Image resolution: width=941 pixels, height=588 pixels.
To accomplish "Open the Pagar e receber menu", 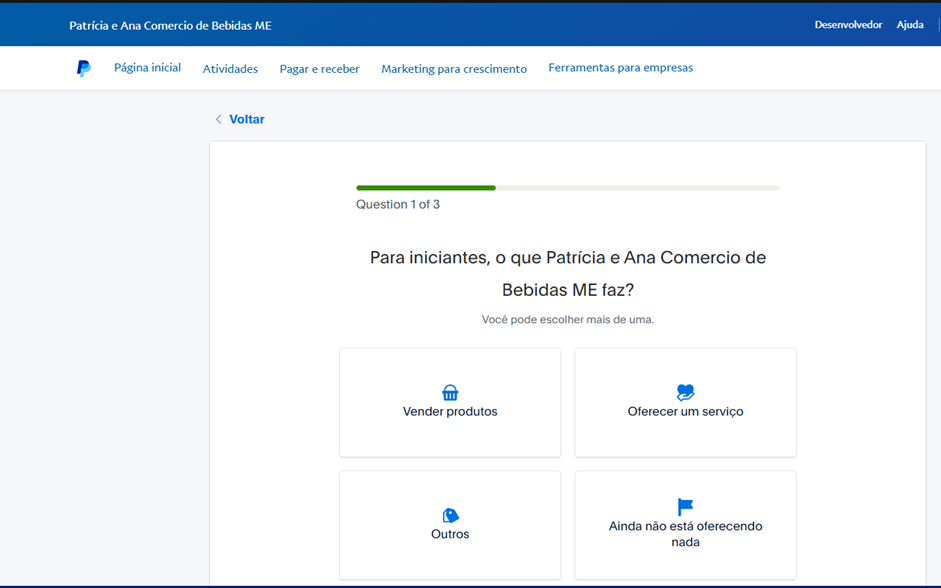I will tap(320, 69).
